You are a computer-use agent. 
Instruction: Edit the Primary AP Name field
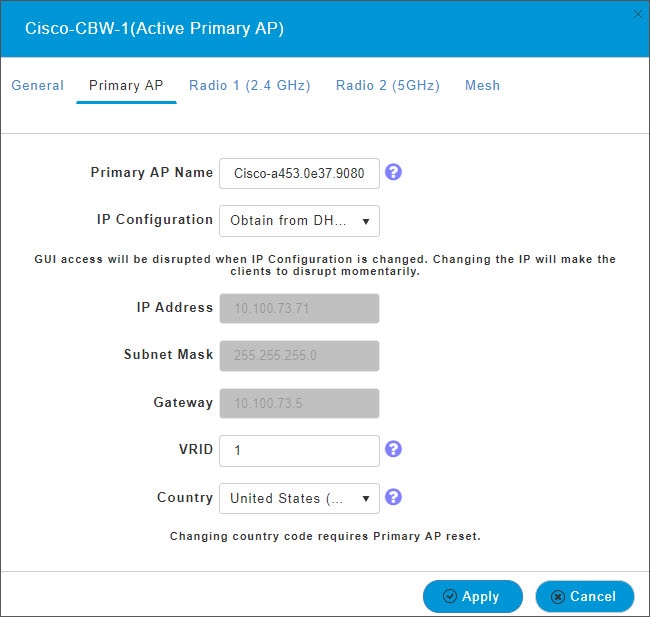pos(299,173)
